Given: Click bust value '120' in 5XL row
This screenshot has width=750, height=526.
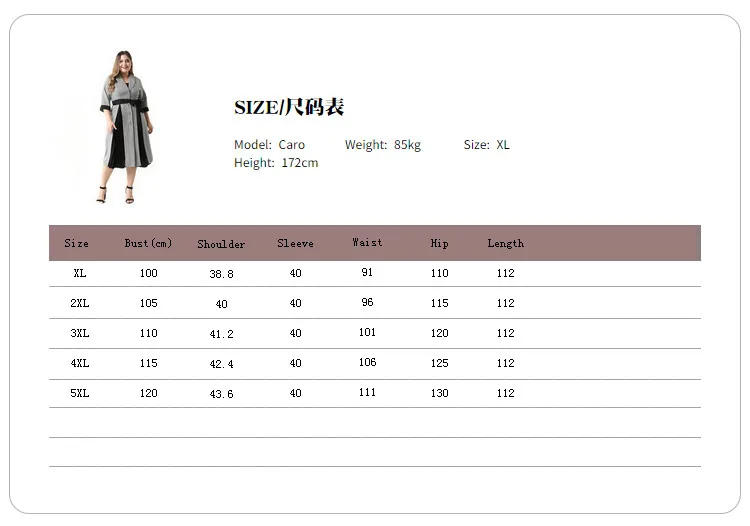Looking at the screenshot, I should 149,394.
